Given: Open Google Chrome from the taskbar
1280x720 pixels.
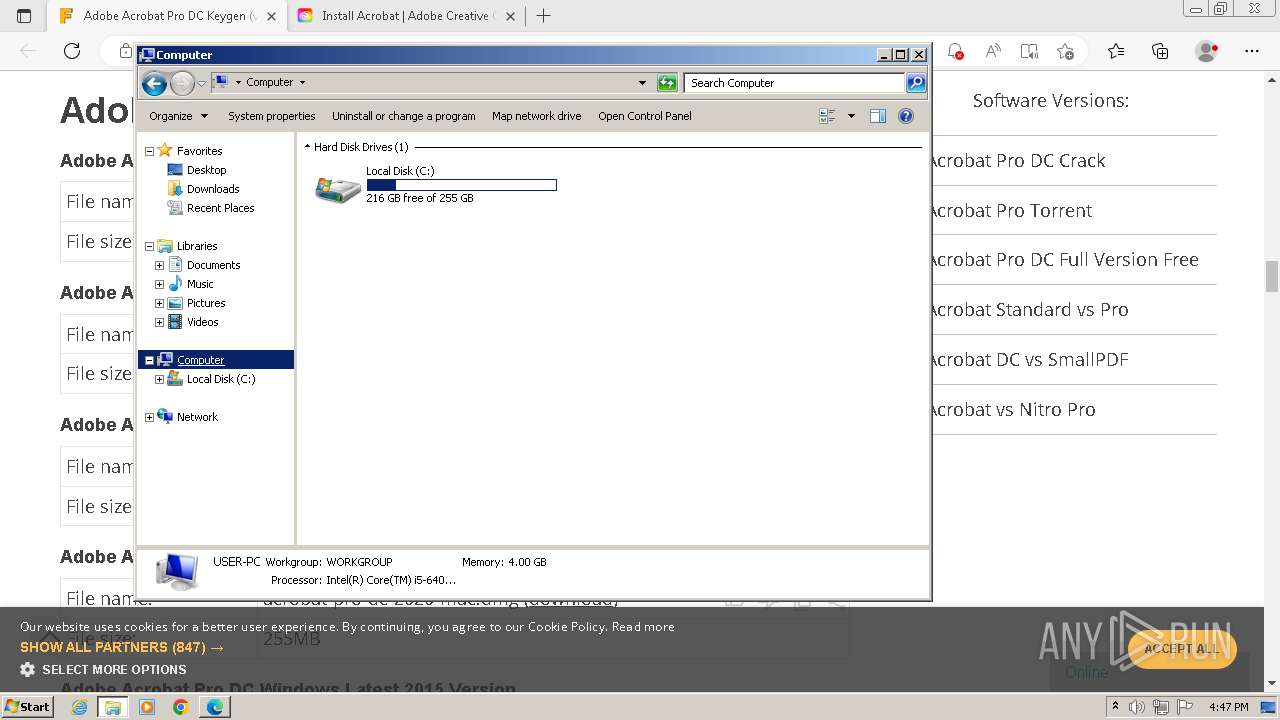Looking at the screenshot, I should tap(180, 707).
